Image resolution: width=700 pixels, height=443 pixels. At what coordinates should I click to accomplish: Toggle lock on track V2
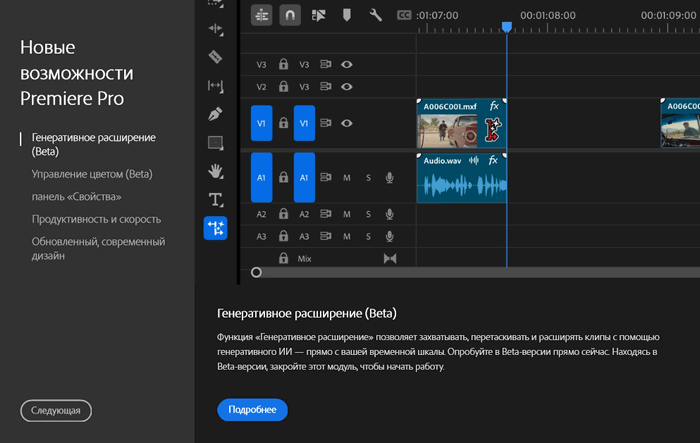(x=283, y=86)
